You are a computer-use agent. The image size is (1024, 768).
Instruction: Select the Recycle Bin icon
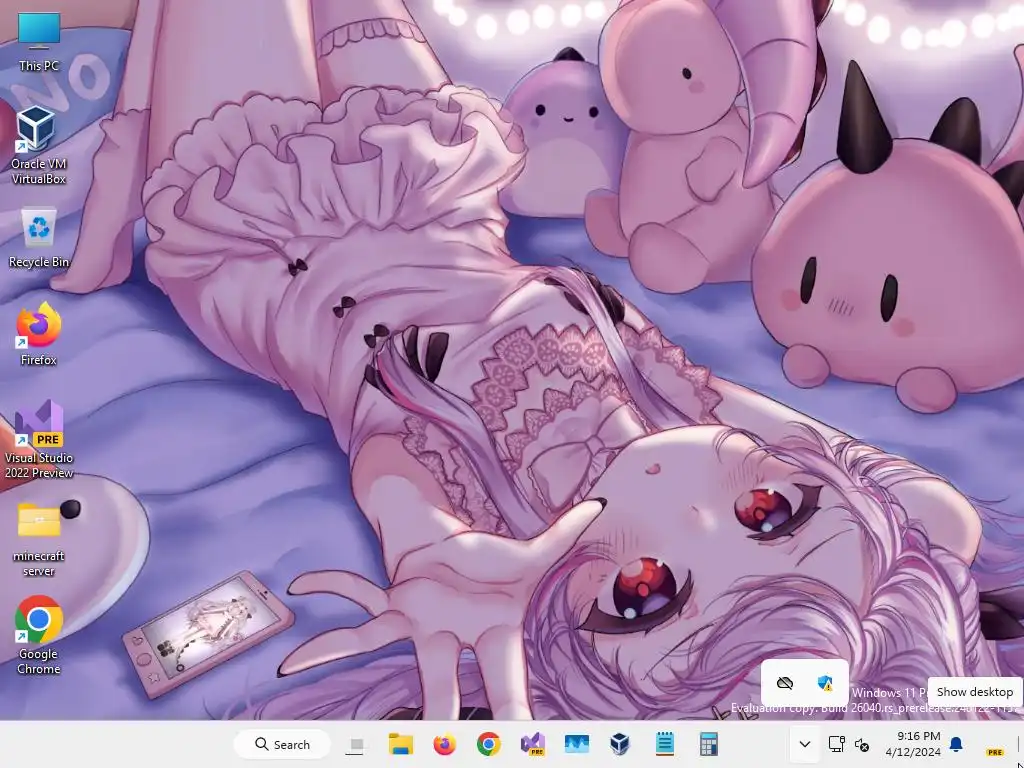(39, 238)
